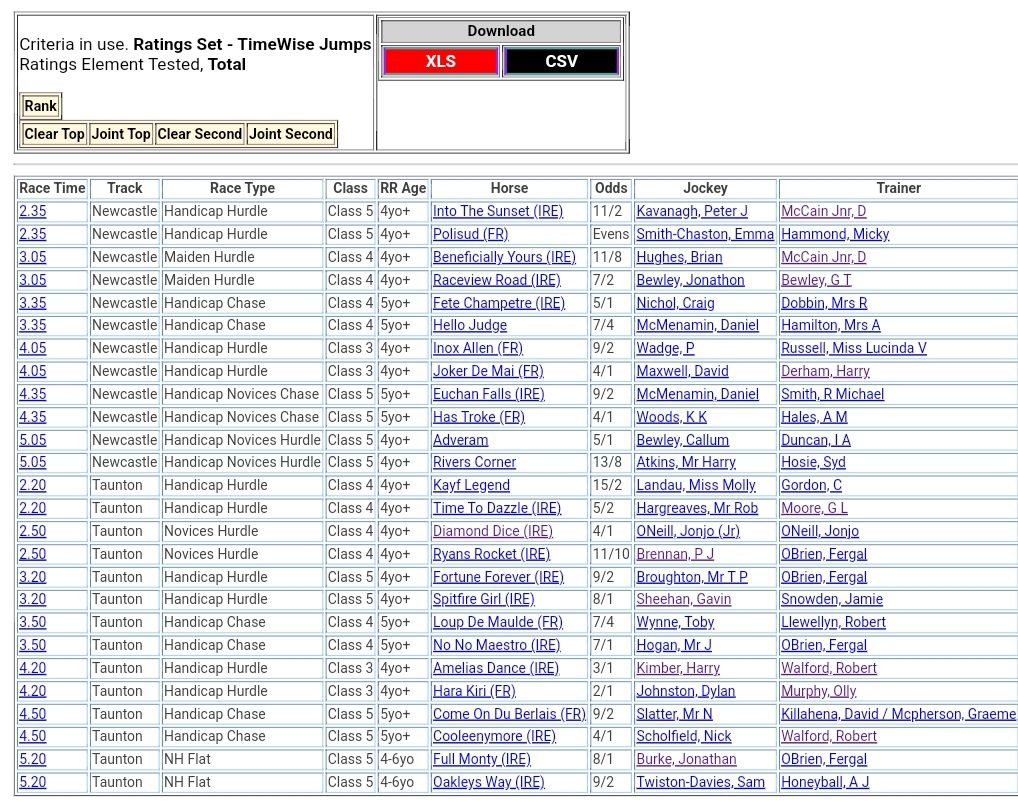This screenshot has height=809, width=1018.
Task: Open horse Come On Du Berlais (FR)
Action: click(509, 714)
